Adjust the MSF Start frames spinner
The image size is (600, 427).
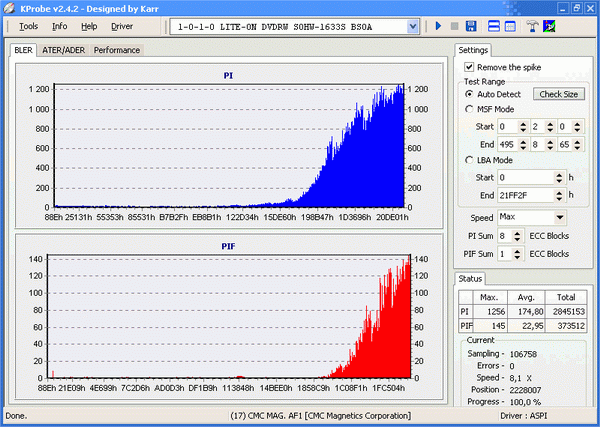pyautogui.click(x=577, y=127)
